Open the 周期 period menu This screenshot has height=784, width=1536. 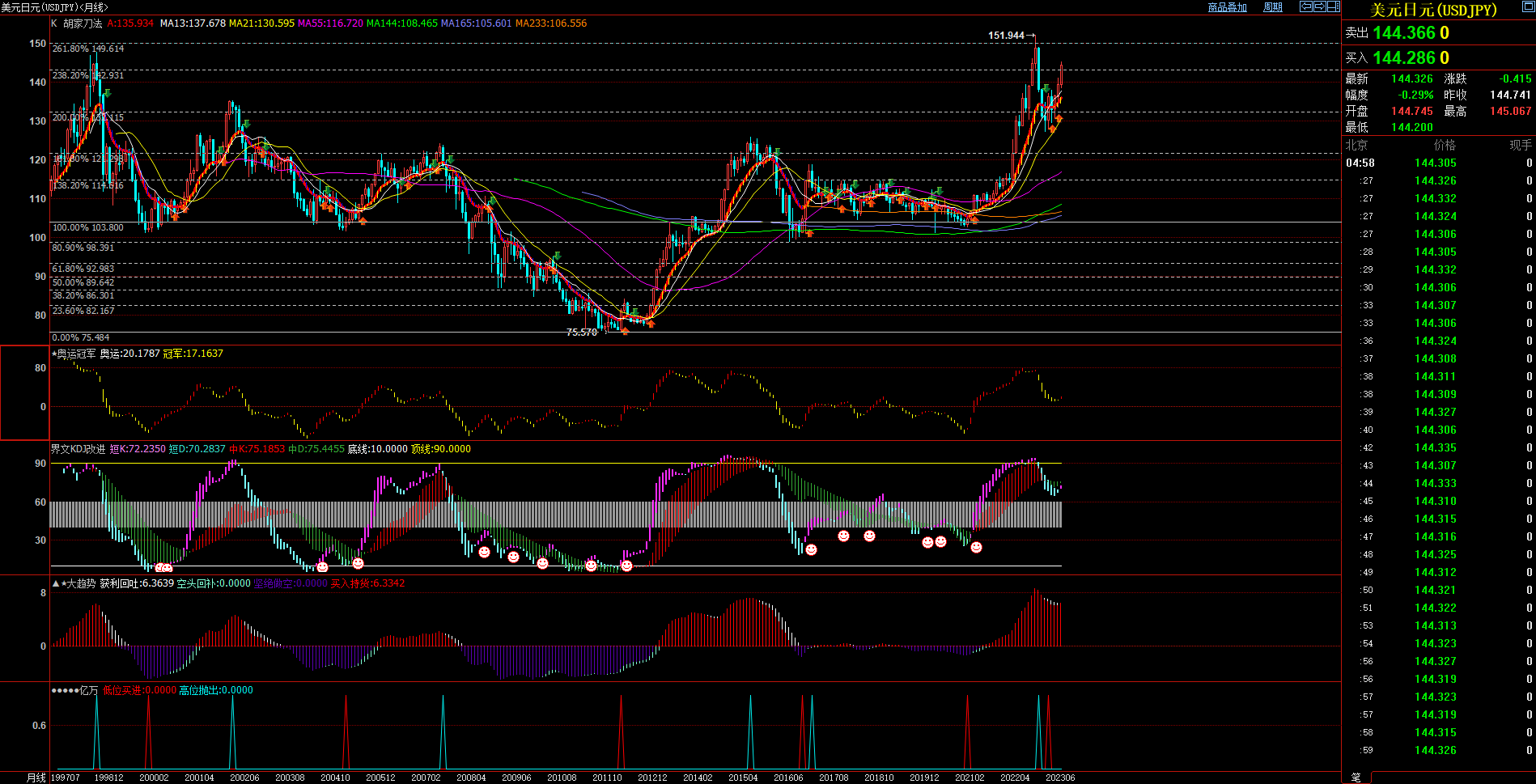(x=1273, y=7)
